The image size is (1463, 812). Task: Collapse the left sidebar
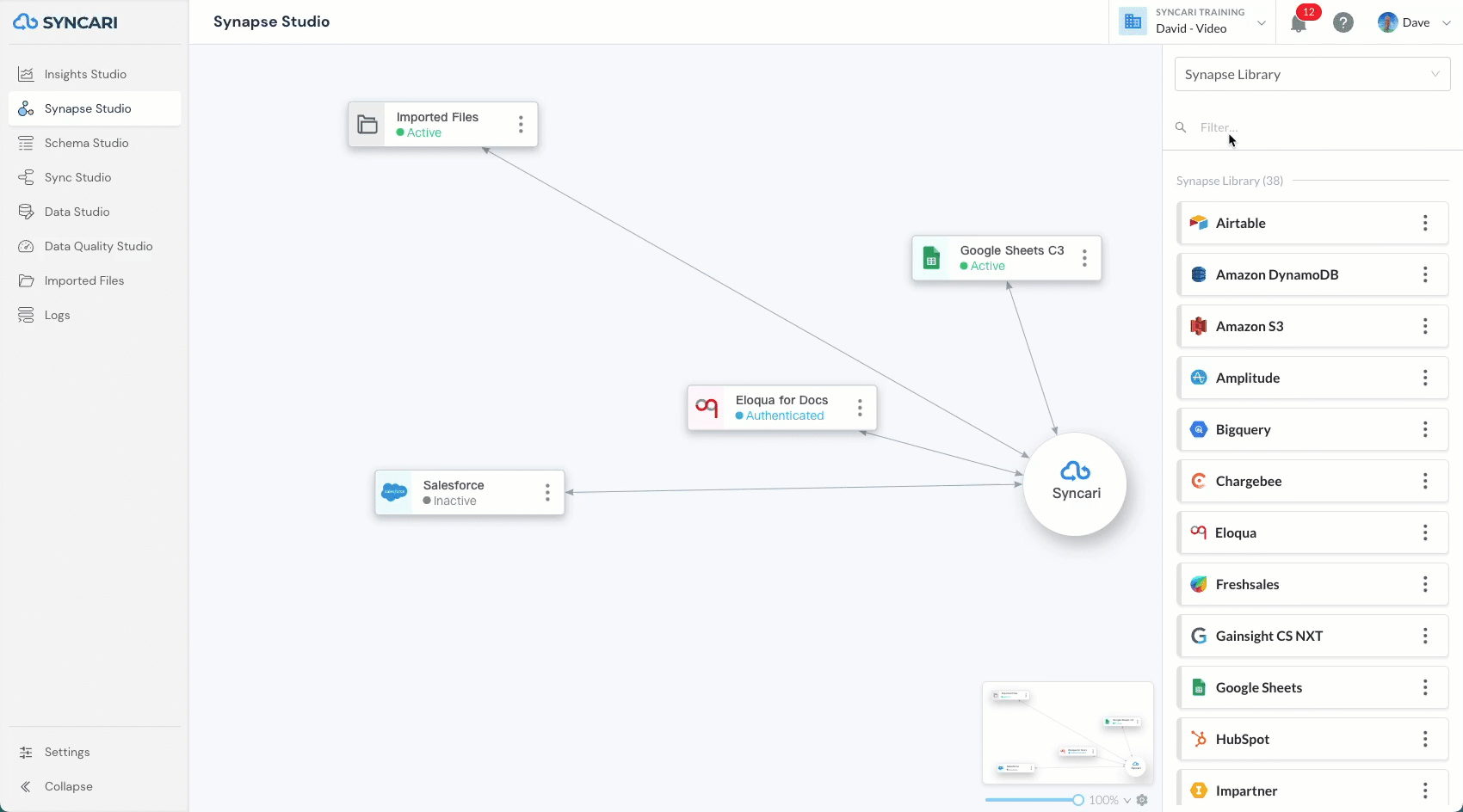point(95,786)
